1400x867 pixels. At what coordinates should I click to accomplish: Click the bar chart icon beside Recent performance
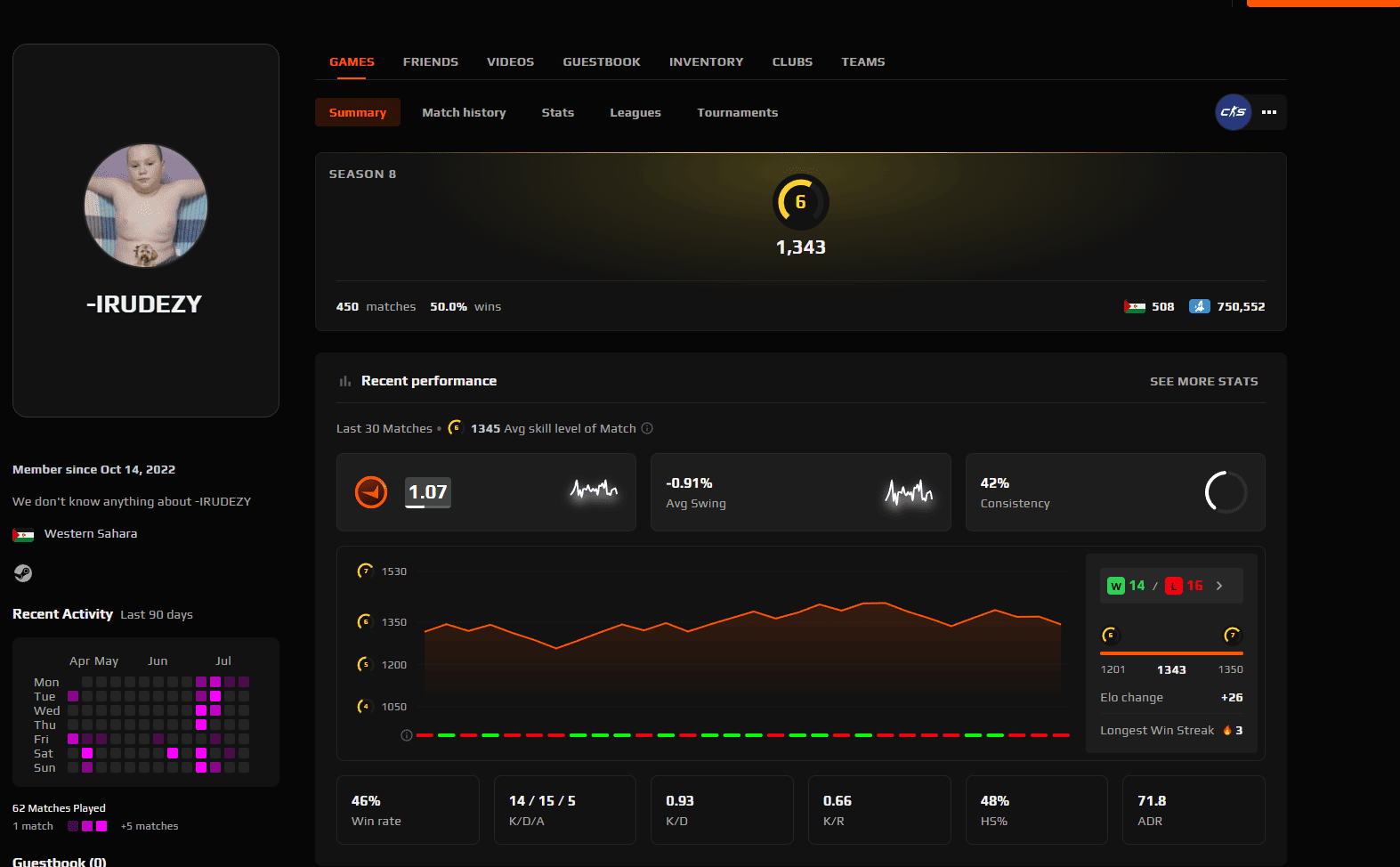click(x=345, y=381)
